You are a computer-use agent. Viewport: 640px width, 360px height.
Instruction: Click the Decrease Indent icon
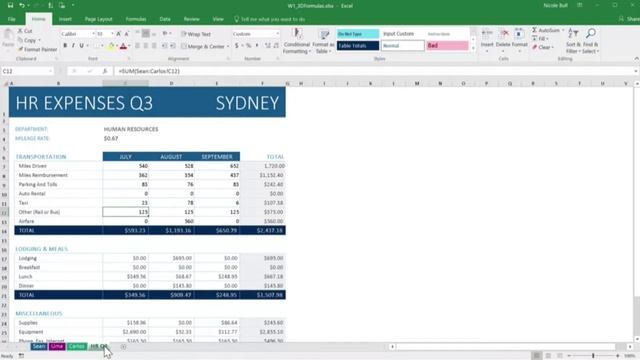coord(164,46)
